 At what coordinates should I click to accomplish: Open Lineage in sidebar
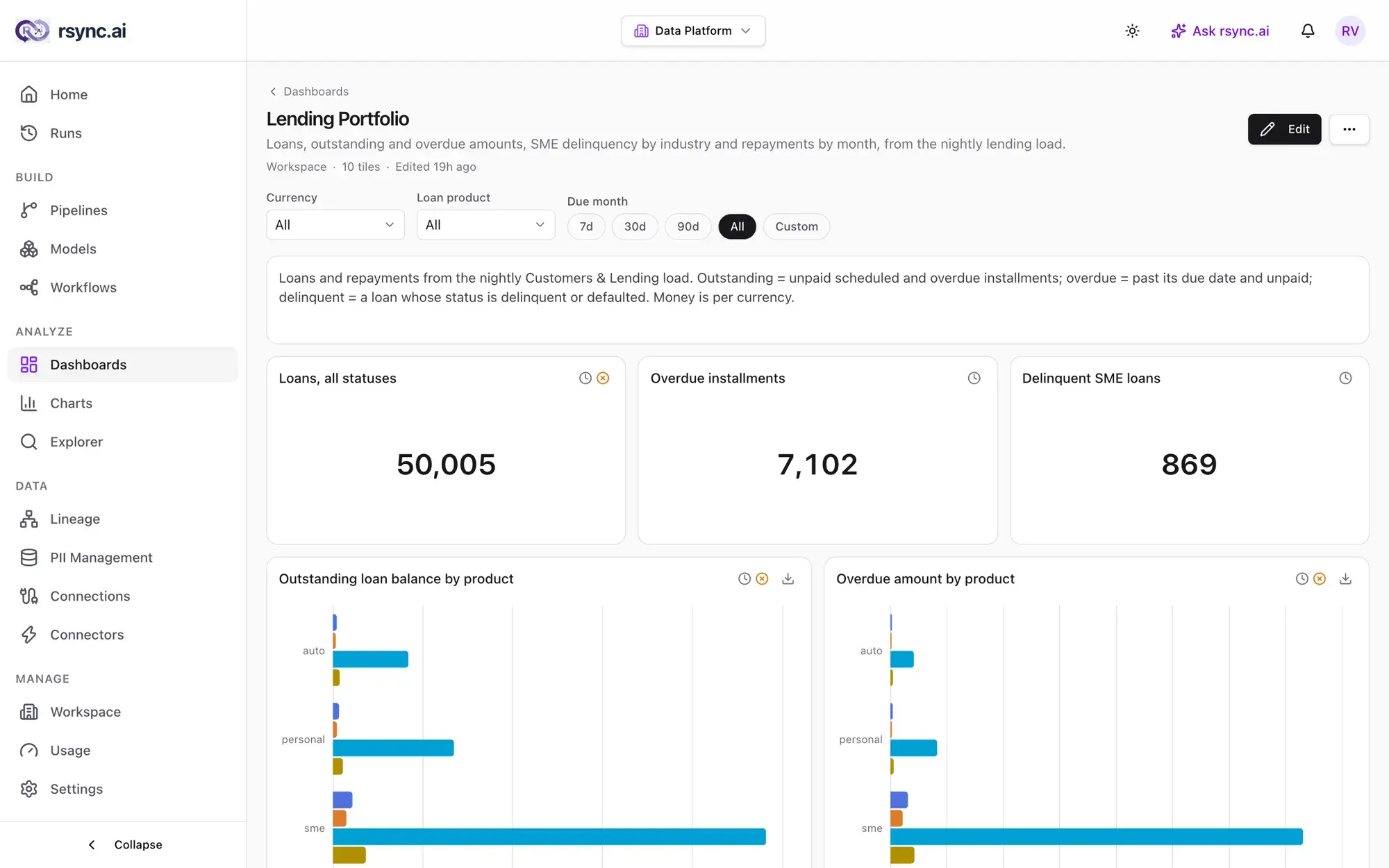click(x=123, y=519)
